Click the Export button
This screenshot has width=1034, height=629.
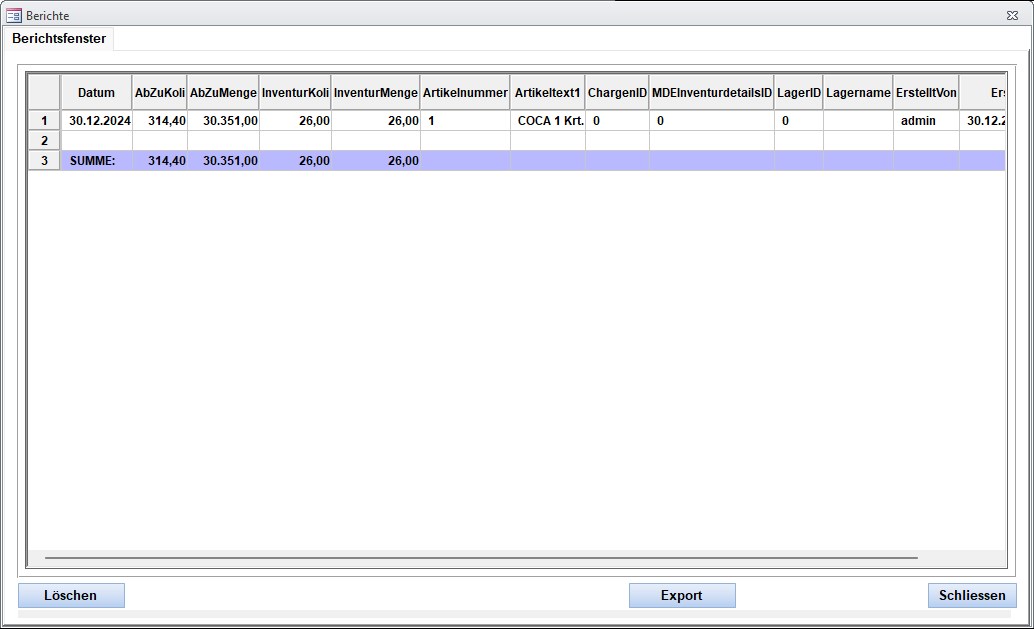(x=681, y=595)
